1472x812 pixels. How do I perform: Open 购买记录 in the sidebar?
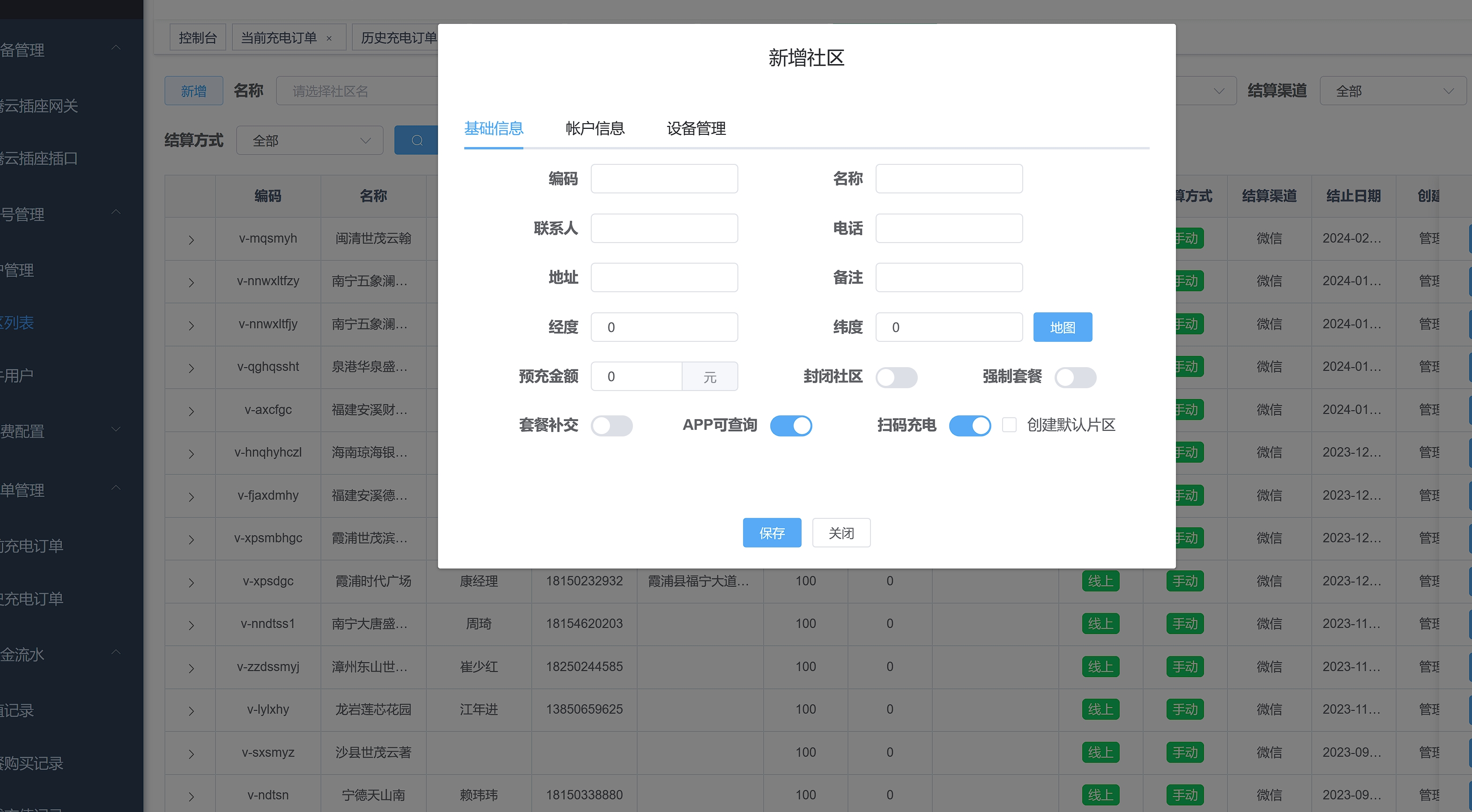32,763
